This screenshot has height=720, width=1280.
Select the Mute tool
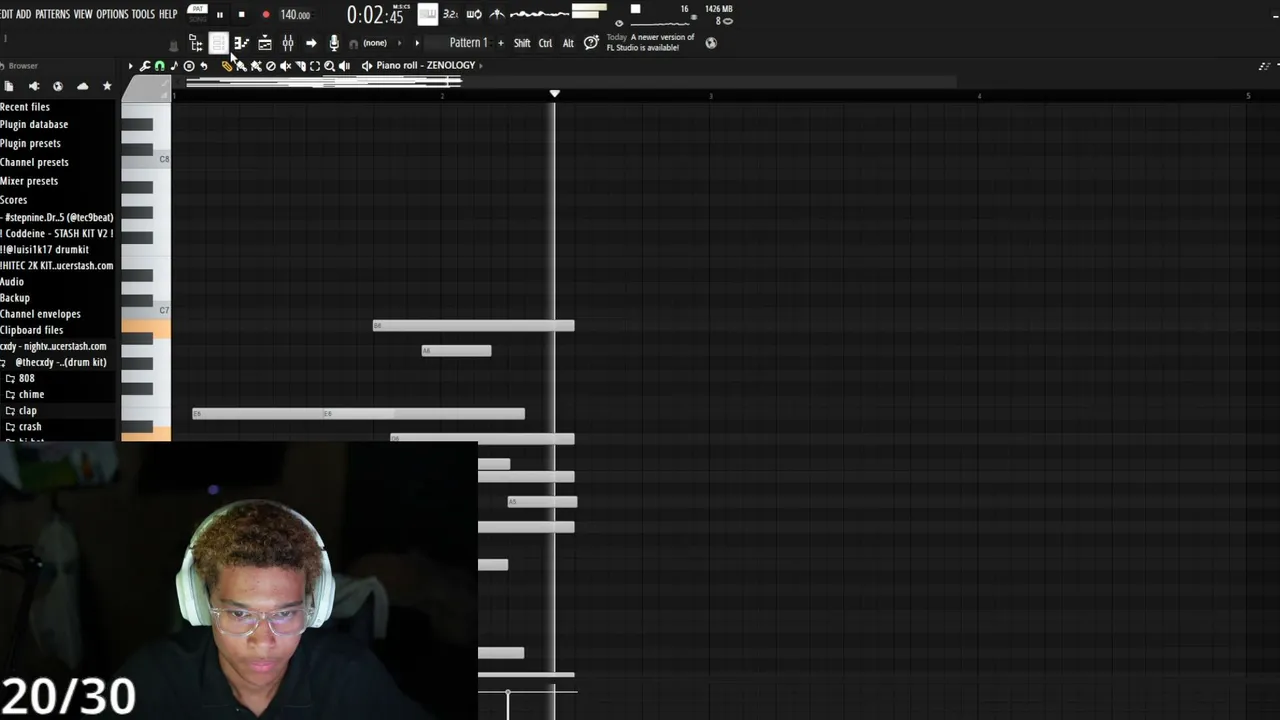click(285, 66)
